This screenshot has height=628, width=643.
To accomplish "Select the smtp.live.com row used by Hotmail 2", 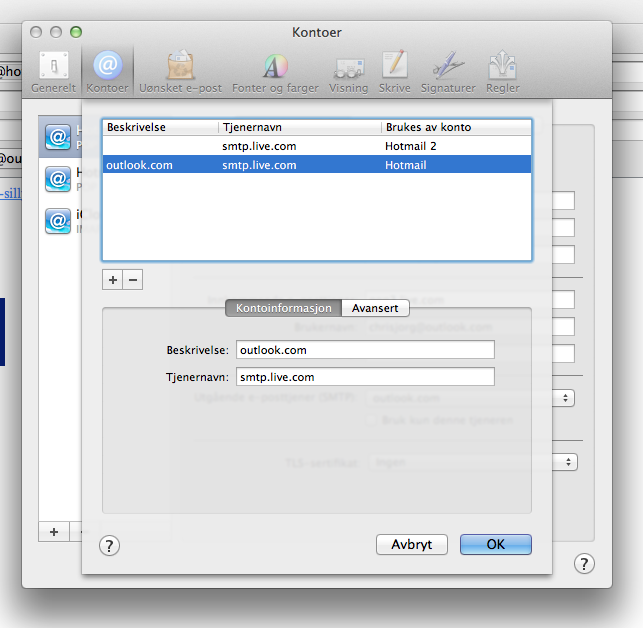I will 317,146.
